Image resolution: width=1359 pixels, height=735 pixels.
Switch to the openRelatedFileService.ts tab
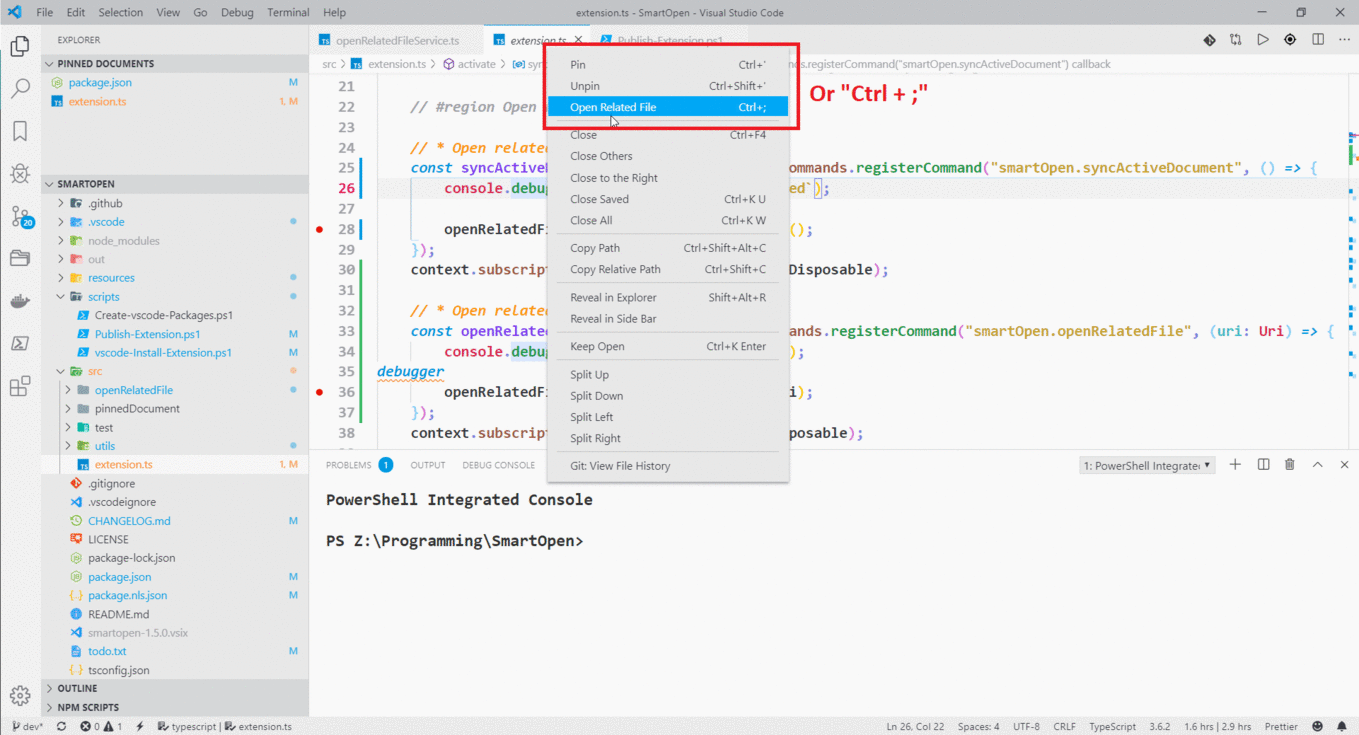click(x=396, y=41)
